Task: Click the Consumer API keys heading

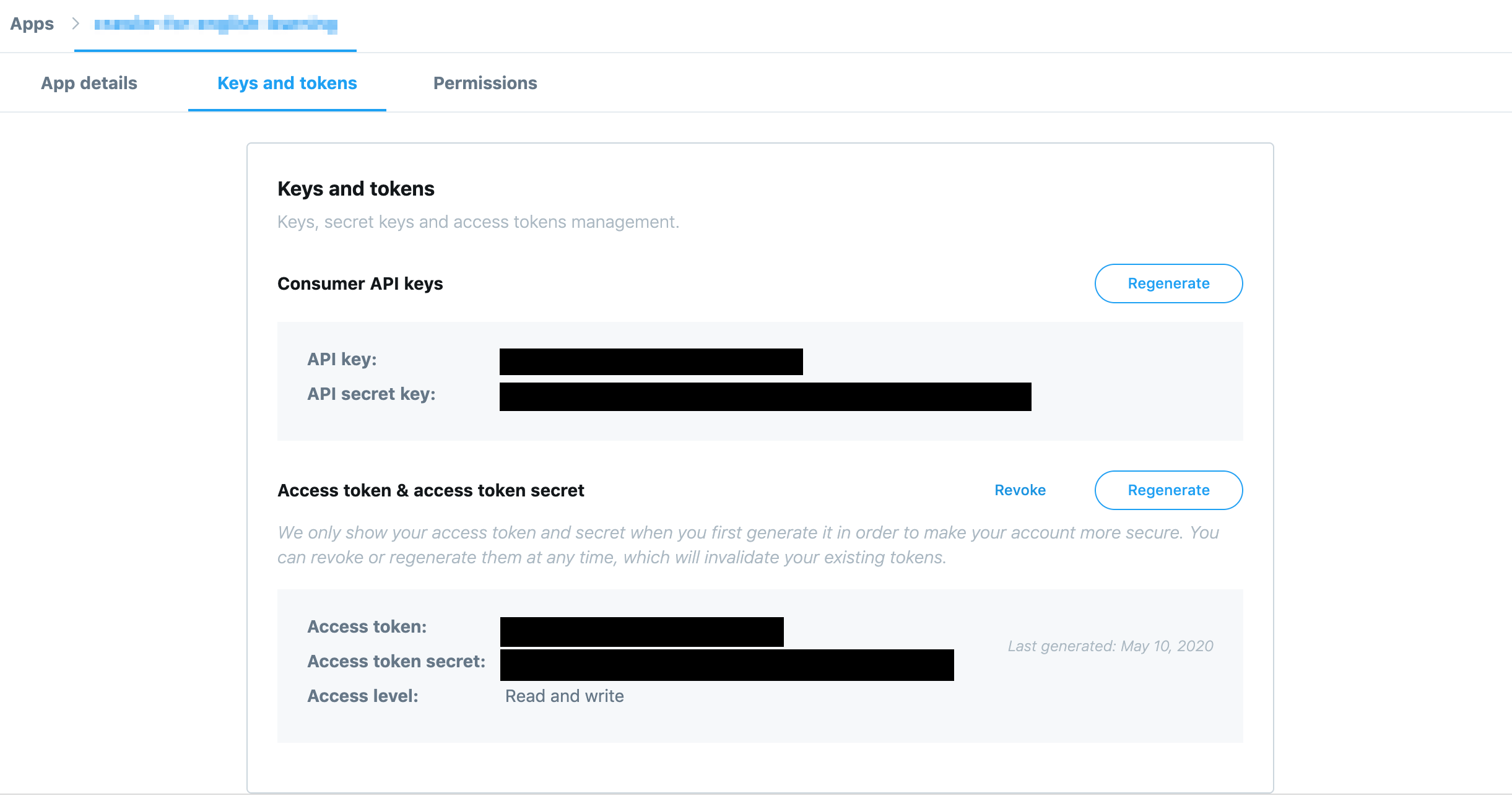Action: click(360, 283)
